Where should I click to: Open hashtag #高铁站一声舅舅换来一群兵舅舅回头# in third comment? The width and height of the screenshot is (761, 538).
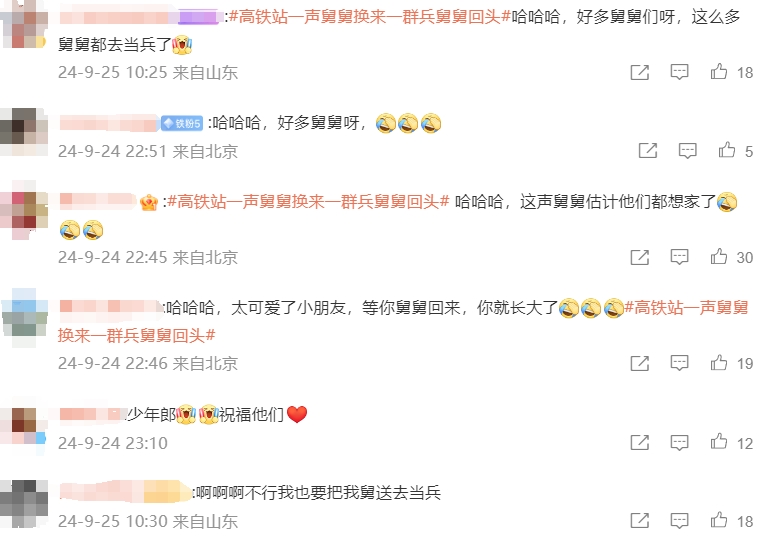pos(308,201)
